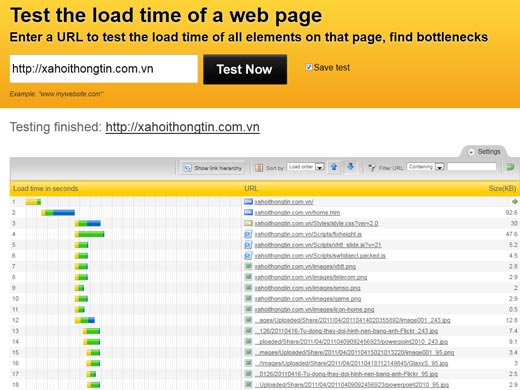Image resolution: width=520 pixels, height=390 pixels.
Task: Open the xhtt_slide.js link
Action: point(318,245)
